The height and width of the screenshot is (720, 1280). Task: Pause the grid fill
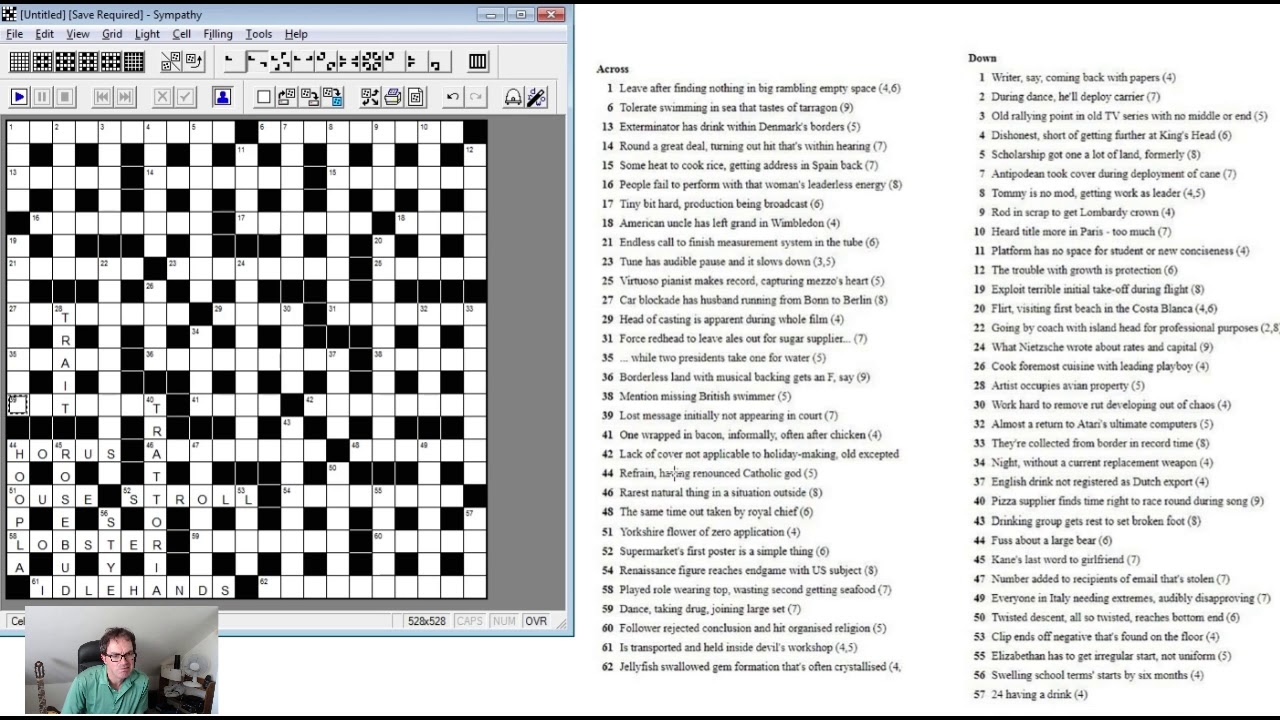pos(44,96)
